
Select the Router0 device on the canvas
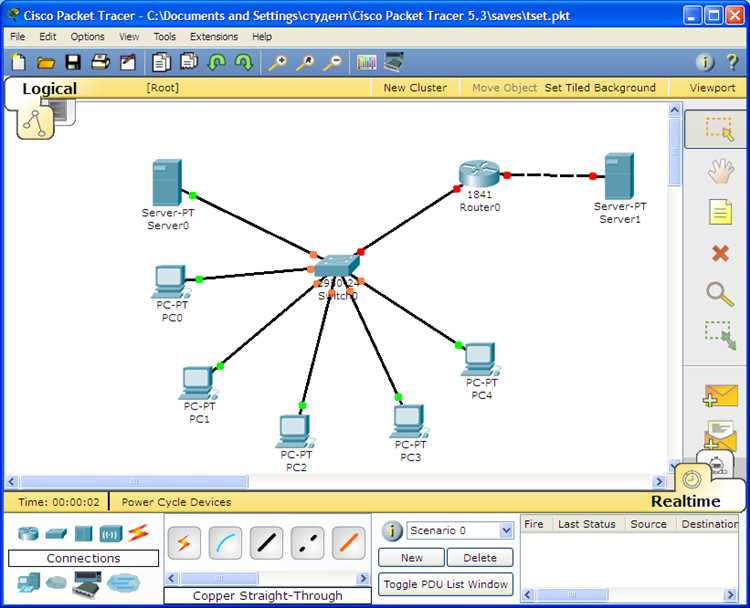(x=479, y=173)
